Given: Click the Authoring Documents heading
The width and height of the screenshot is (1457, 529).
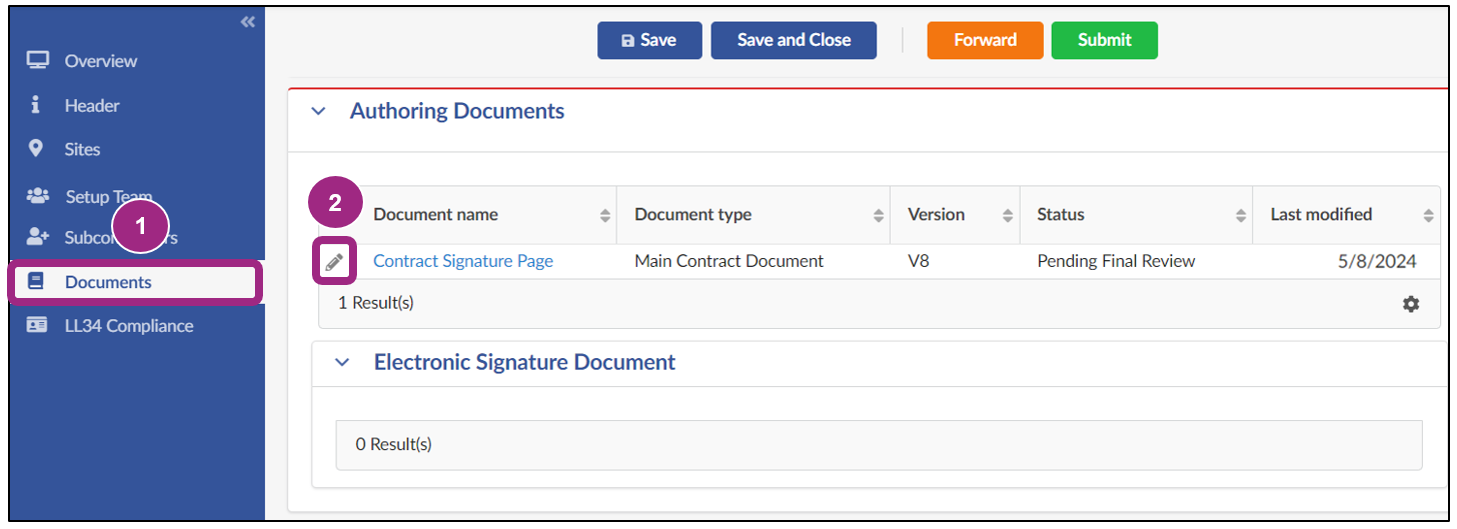Looking at the screenshot, I should pos(457,111).
